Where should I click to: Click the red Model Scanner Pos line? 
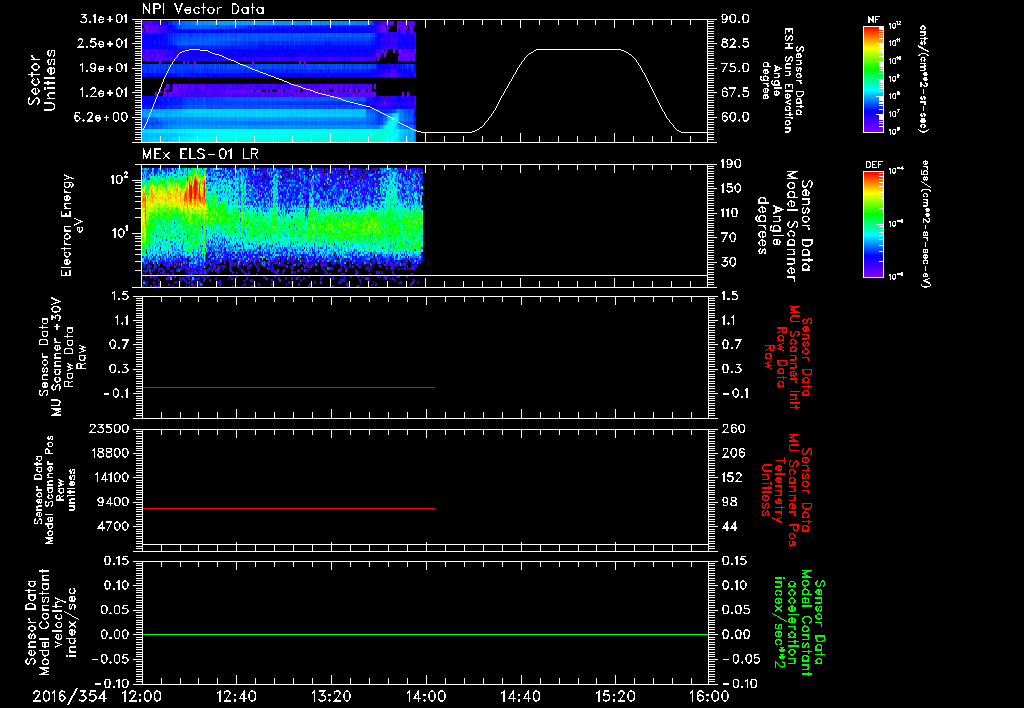(x=288, y=508)
